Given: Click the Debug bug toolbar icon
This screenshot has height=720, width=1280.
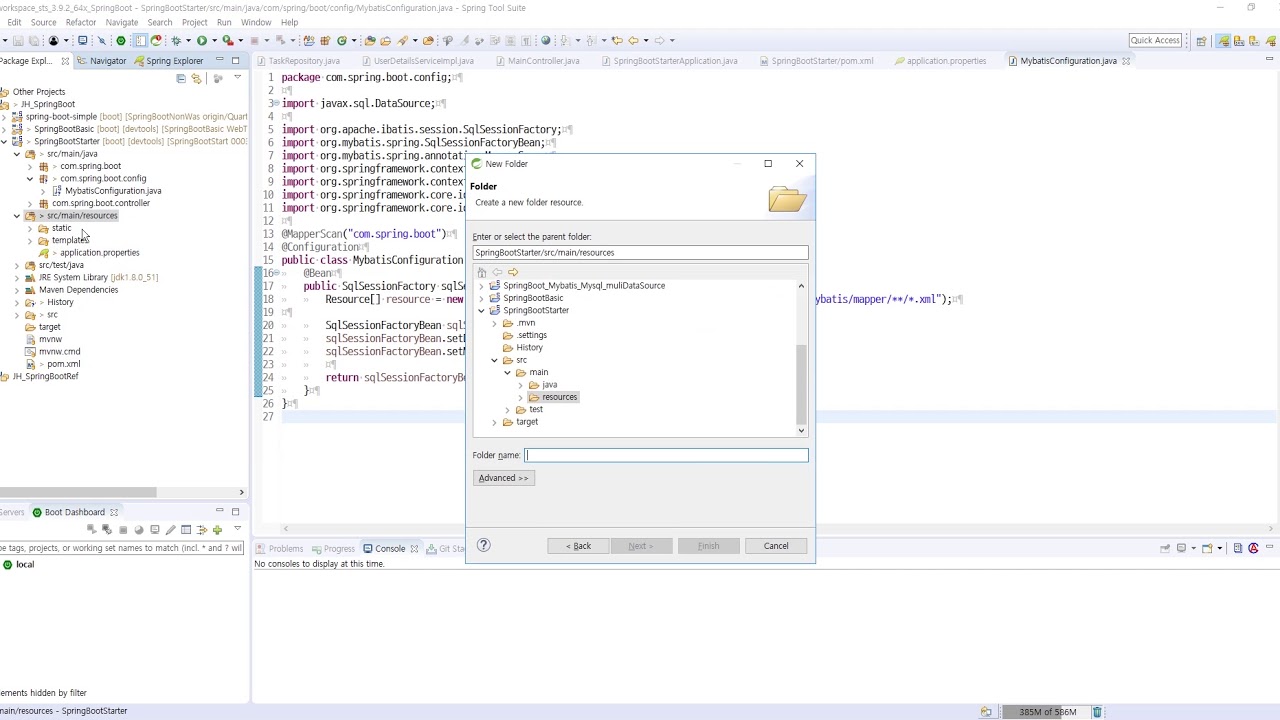Looking at the screenshot, I should (176, 40).
